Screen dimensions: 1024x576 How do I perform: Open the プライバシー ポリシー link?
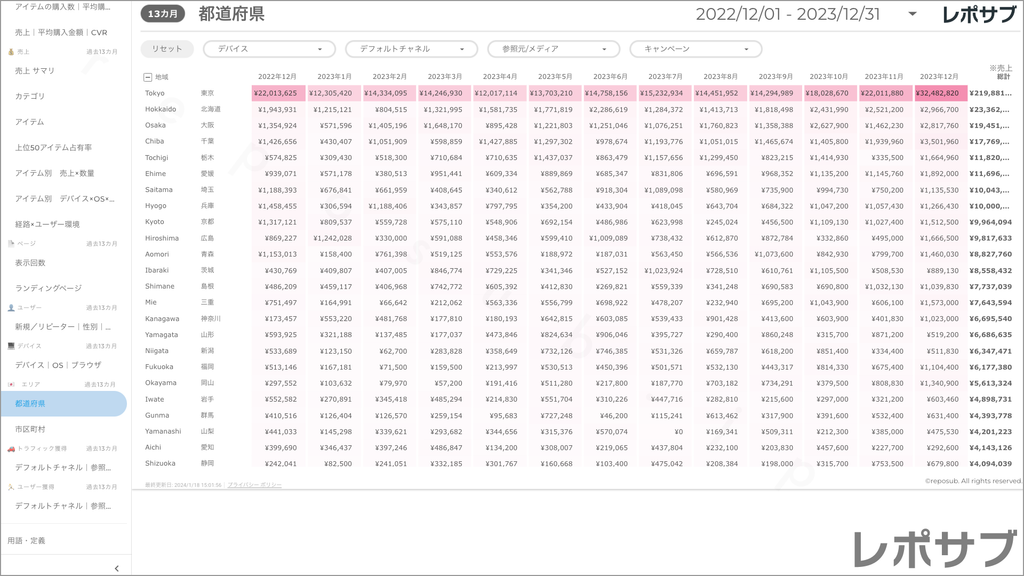254,484
